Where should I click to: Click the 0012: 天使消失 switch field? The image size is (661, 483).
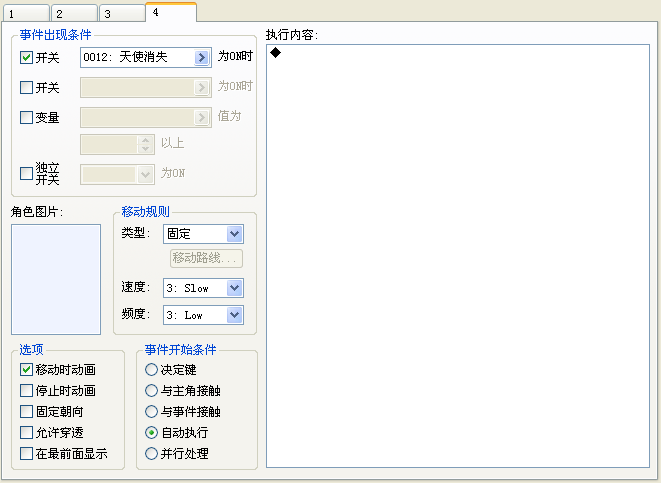(146, 57)
